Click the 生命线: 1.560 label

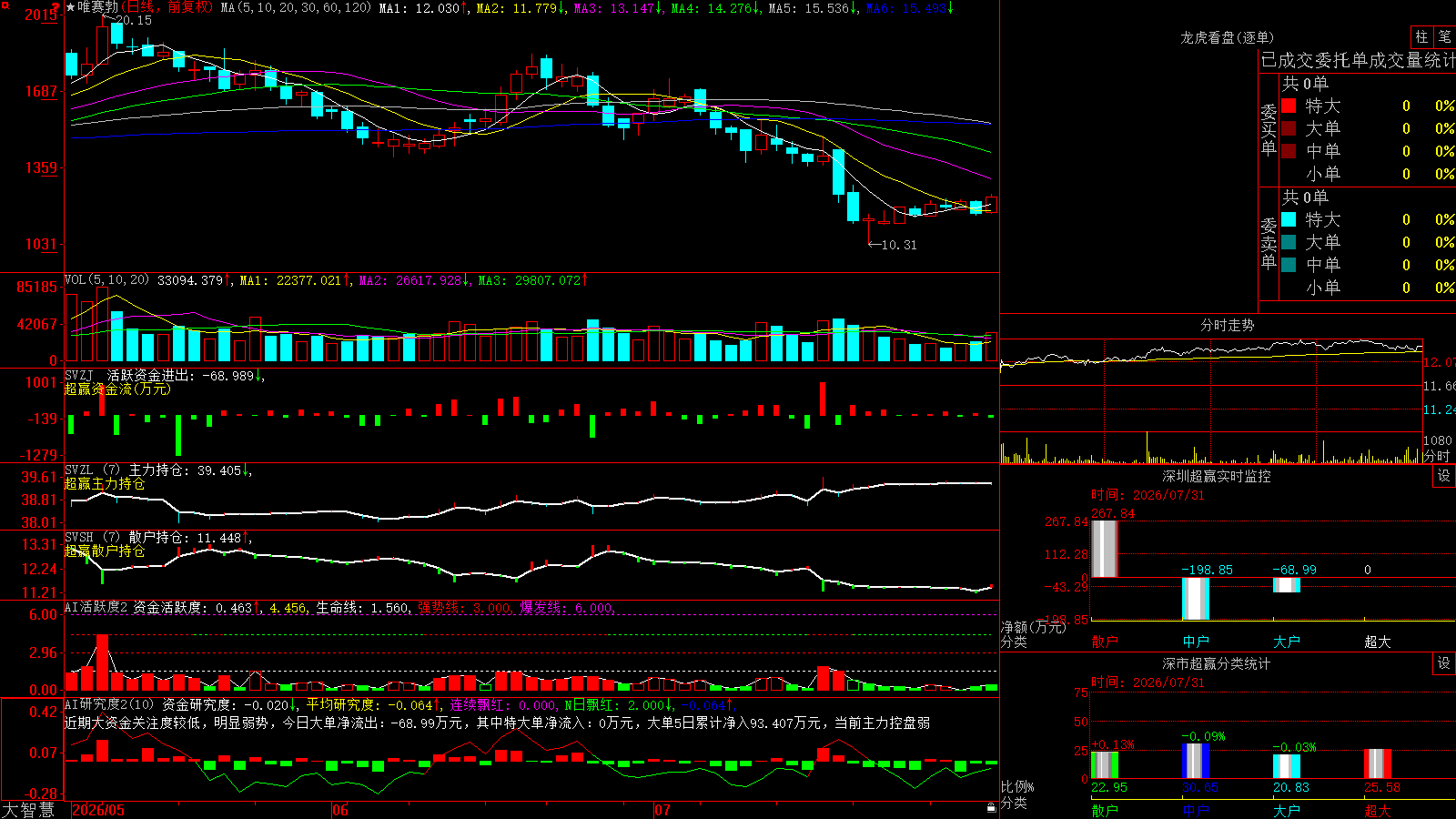(362, 607)
